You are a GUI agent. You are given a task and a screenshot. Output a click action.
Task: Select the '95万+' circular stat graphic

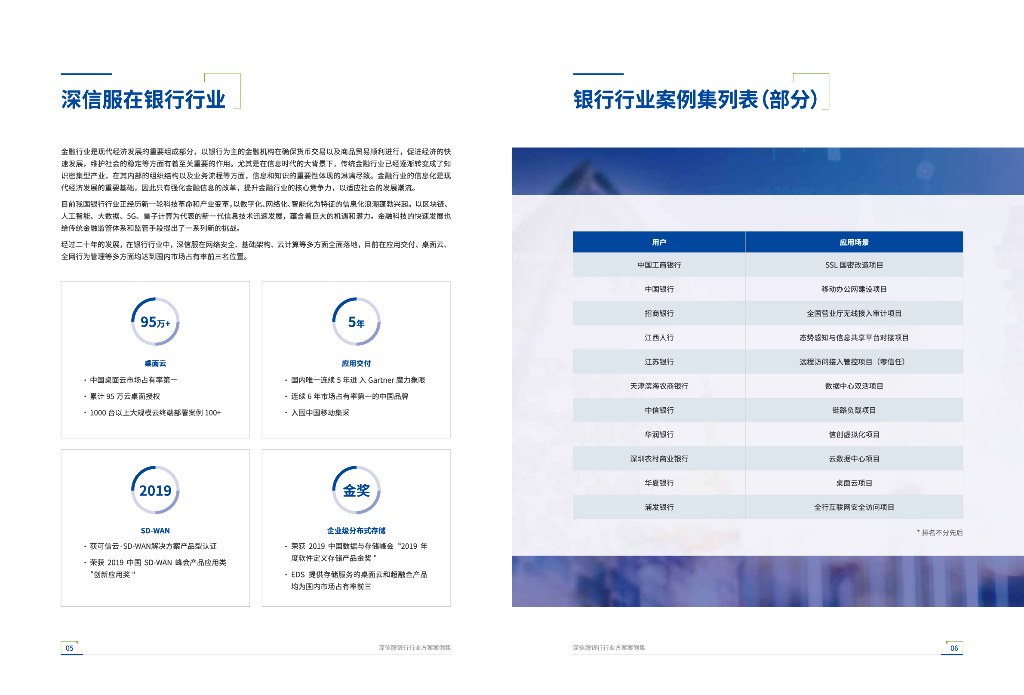[x=155, y=322]
